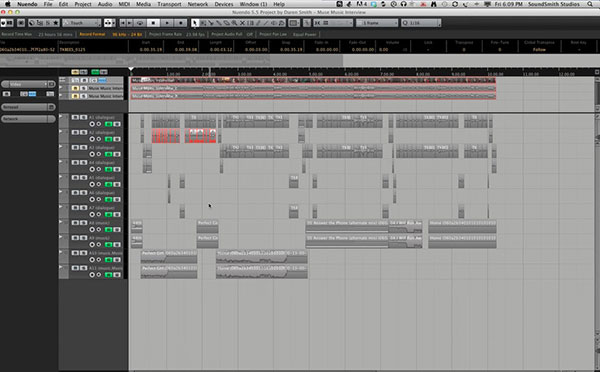The image size is (600, 372).
Task: Open the 1 frame grid dropdown
Action: 377,23
